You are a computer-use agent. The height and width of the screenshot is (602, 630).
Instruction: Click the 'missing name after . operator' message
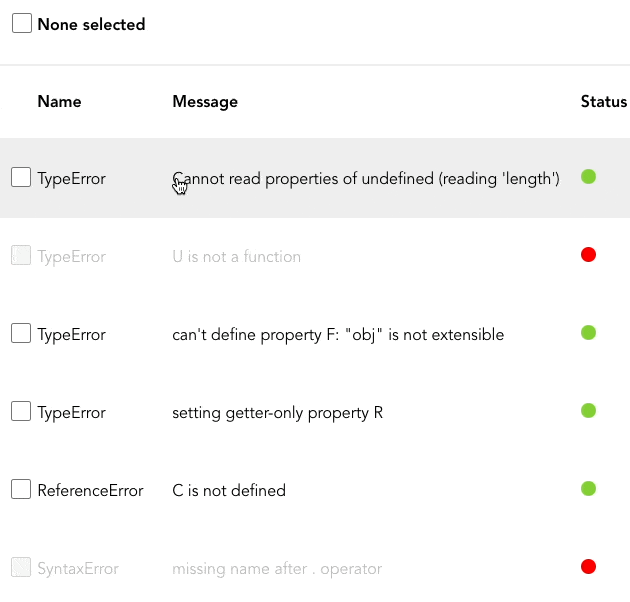(x=277, y=568)
